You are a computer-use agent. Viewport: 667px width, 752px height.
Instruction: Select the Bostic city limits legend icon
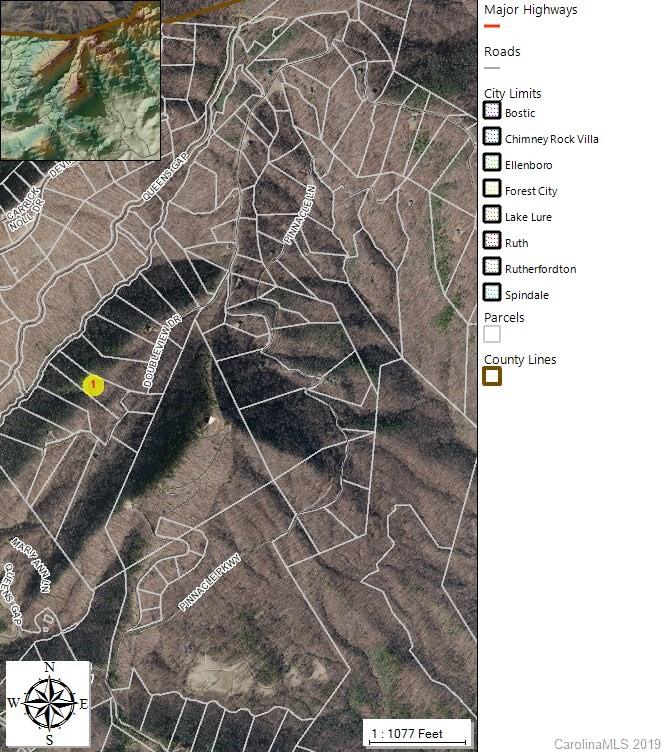(492, 112)
